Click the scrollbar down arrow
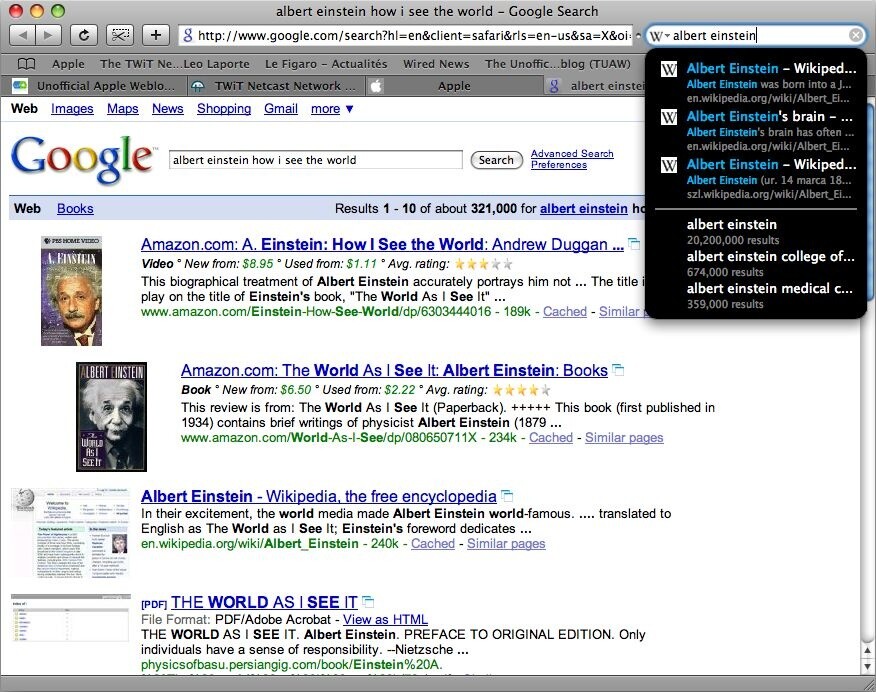Image resolution: width=876 pixels, height=692 pixels. (867, 666)
